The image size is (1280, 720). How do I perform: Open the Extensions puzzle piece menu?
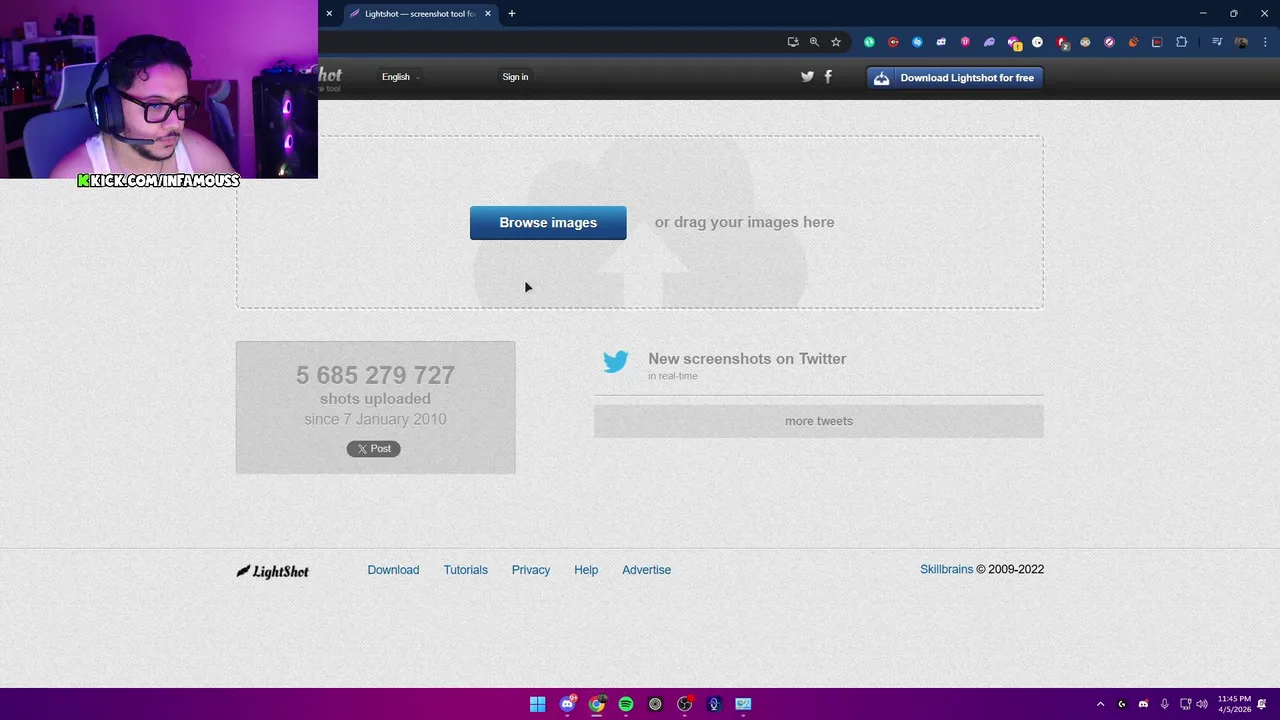1182,42
